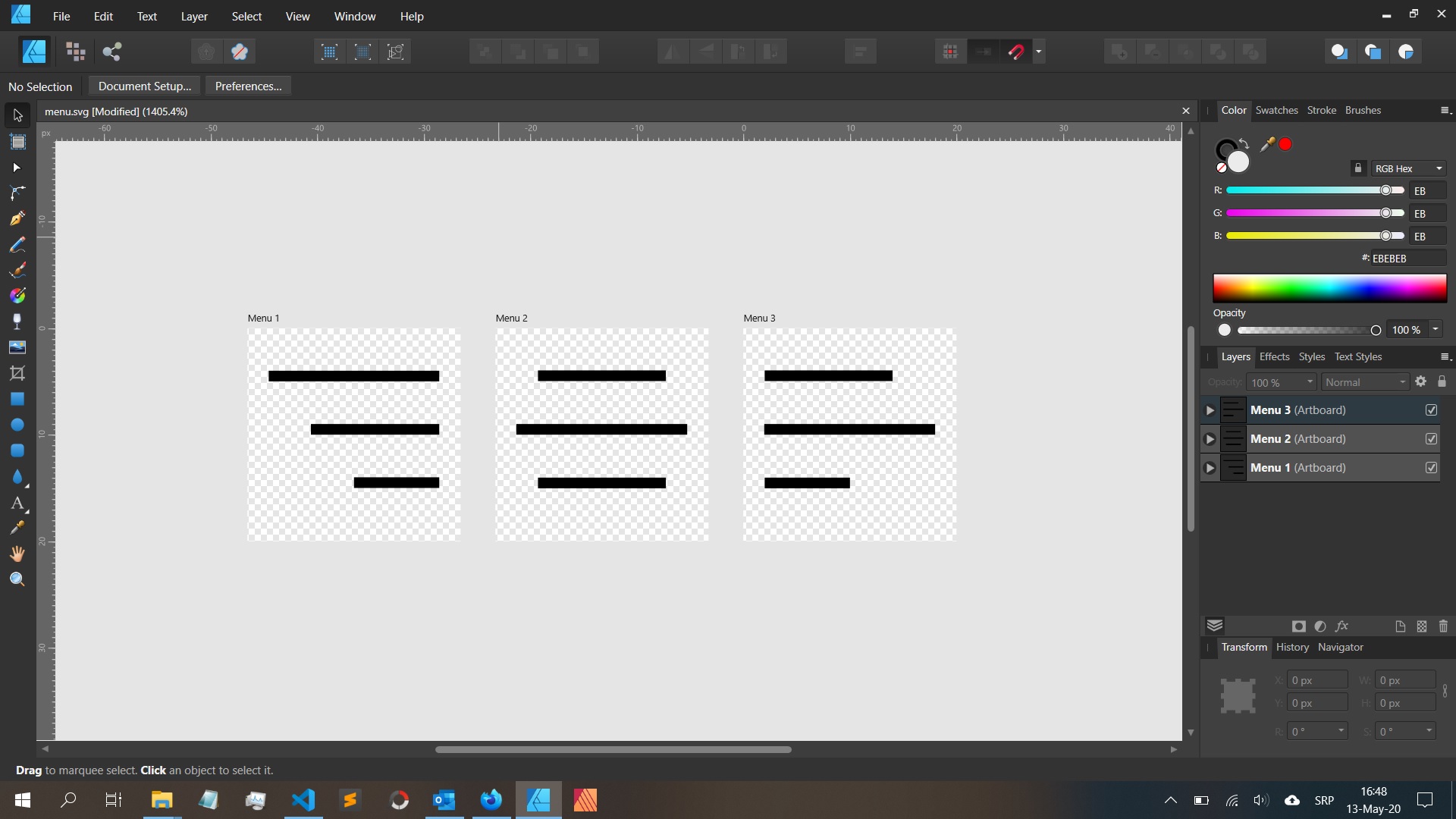
Task: Select the Transparency tool
Action: [x=17, y=322]
